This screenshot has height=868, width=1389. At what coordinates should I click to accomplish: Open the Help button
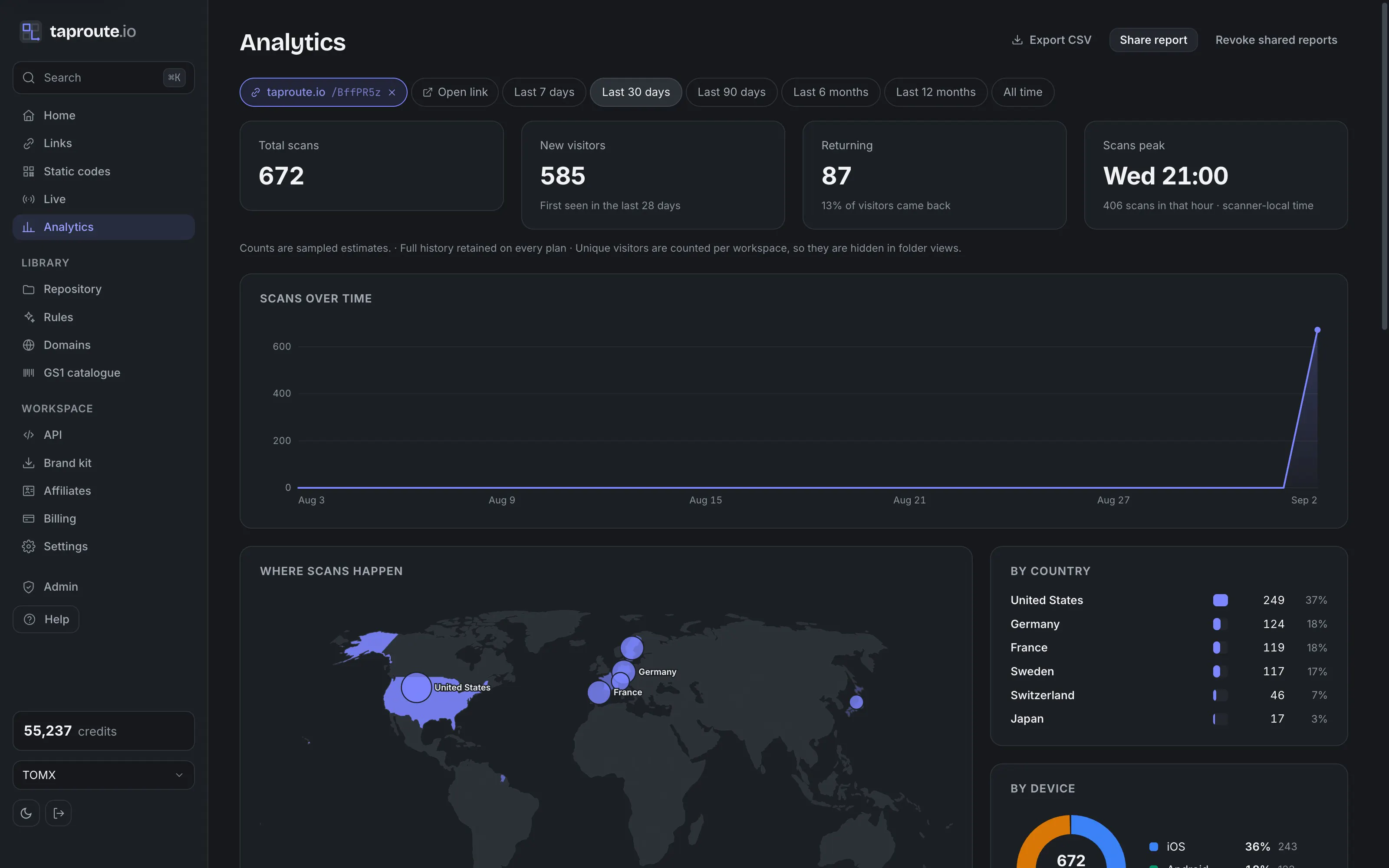(46, 619)
